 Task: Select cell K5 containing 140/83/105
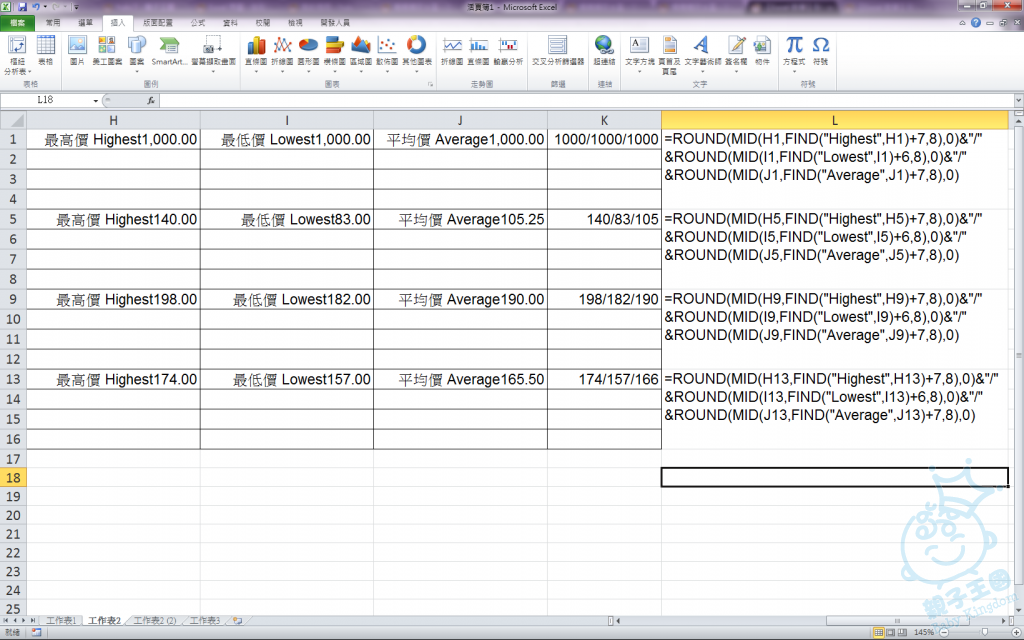(x=604, y=219)
